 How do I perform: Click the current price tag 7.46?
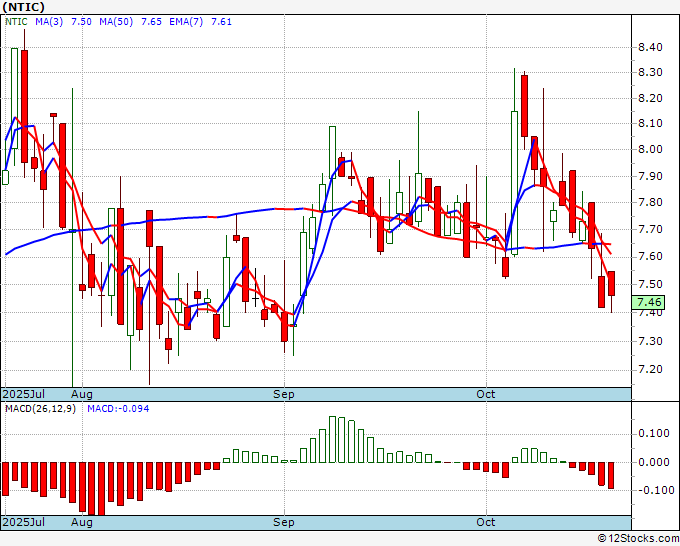(x=648, y=302)
